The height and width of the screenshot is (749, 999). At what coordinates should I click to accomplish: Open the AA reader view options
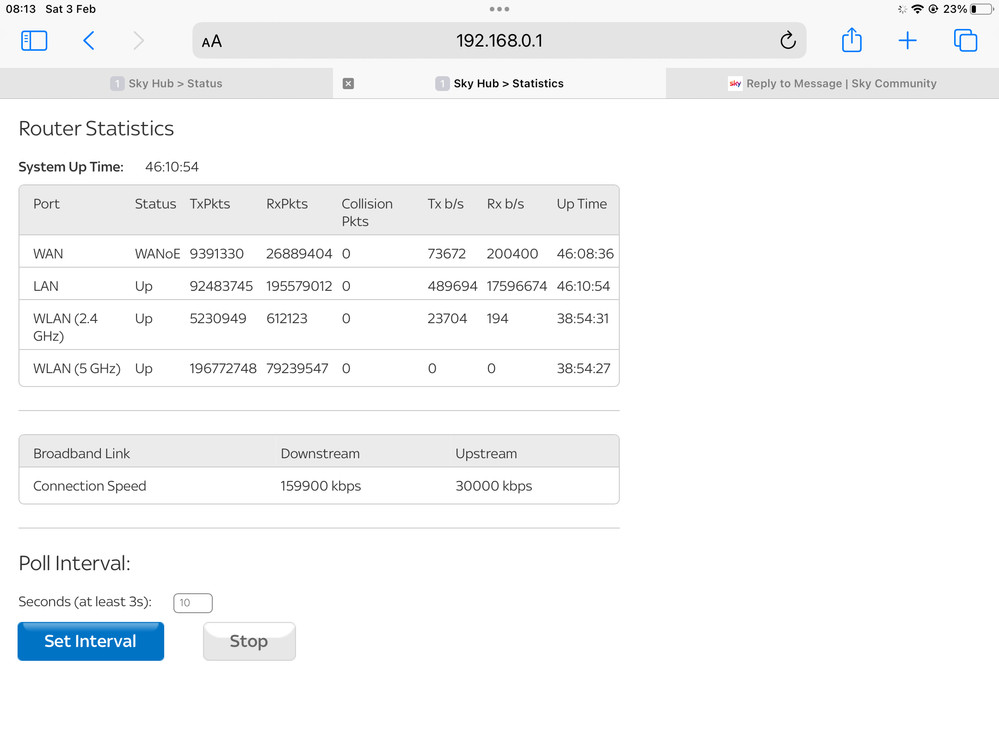(x=212, y=42)
